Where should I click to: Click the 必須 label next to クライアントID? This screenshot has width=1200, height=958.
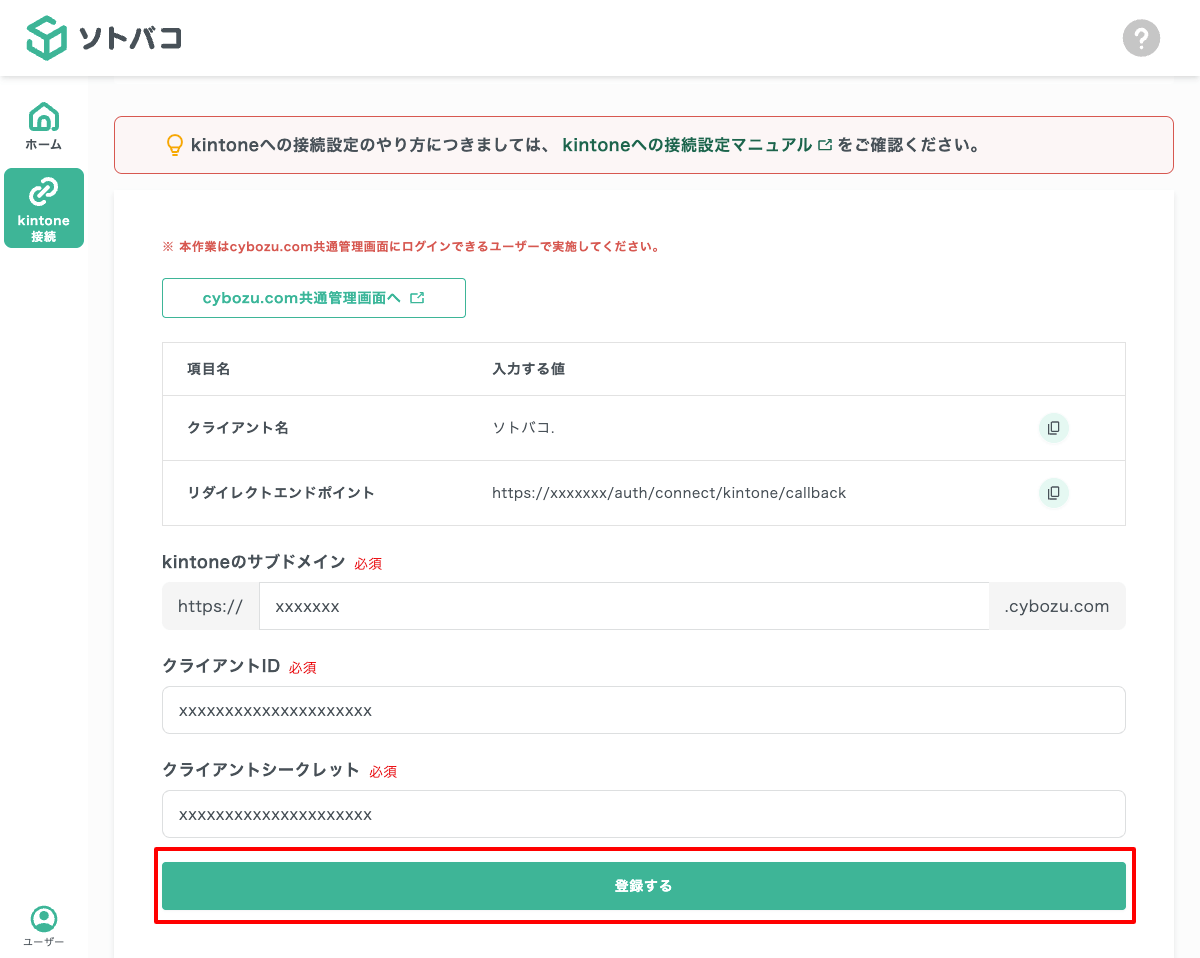pyautogui.click(x=302, y=667)
